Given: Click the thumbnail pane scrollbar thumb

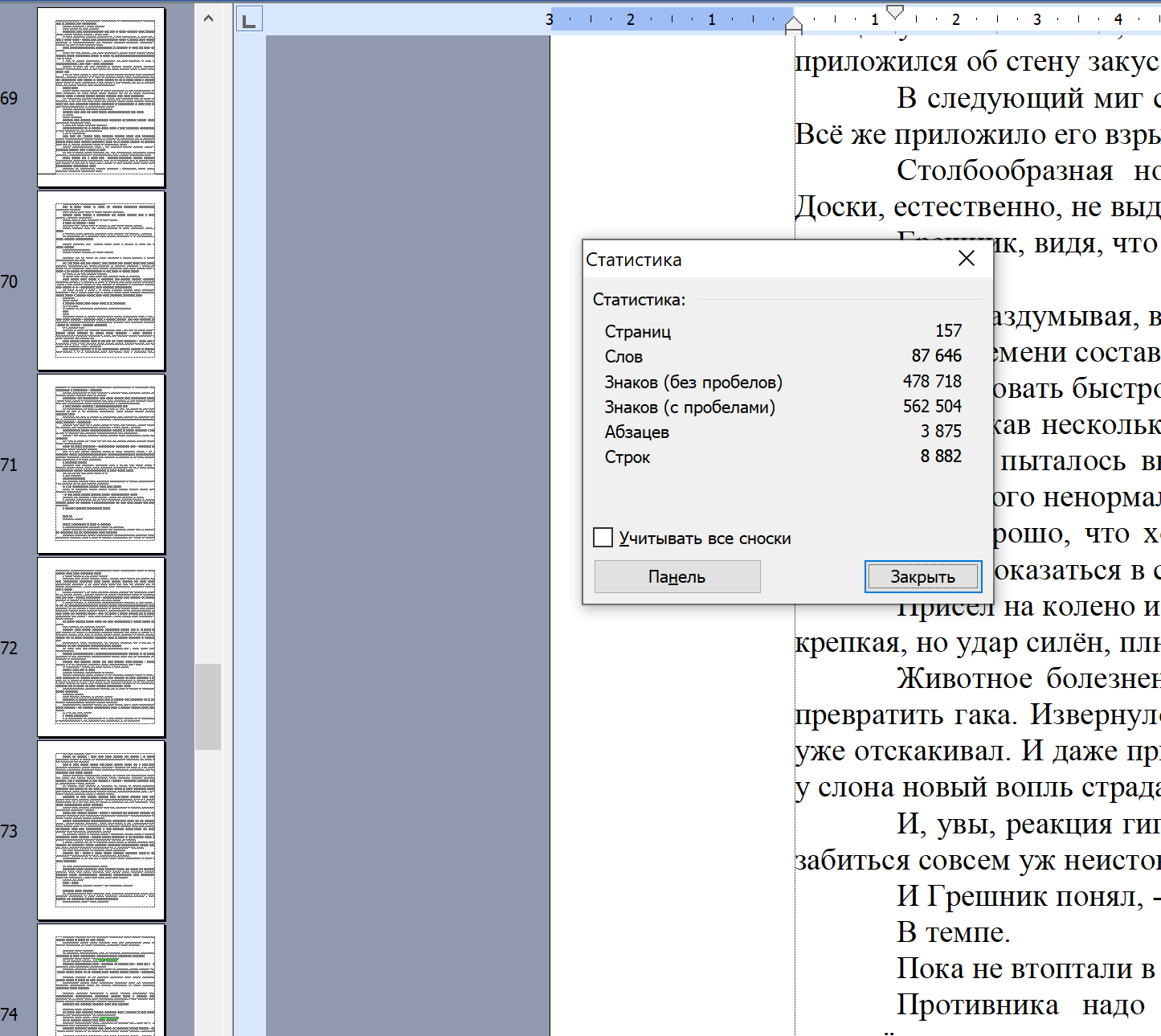Looking at the screenshot, I should [208, 706].
